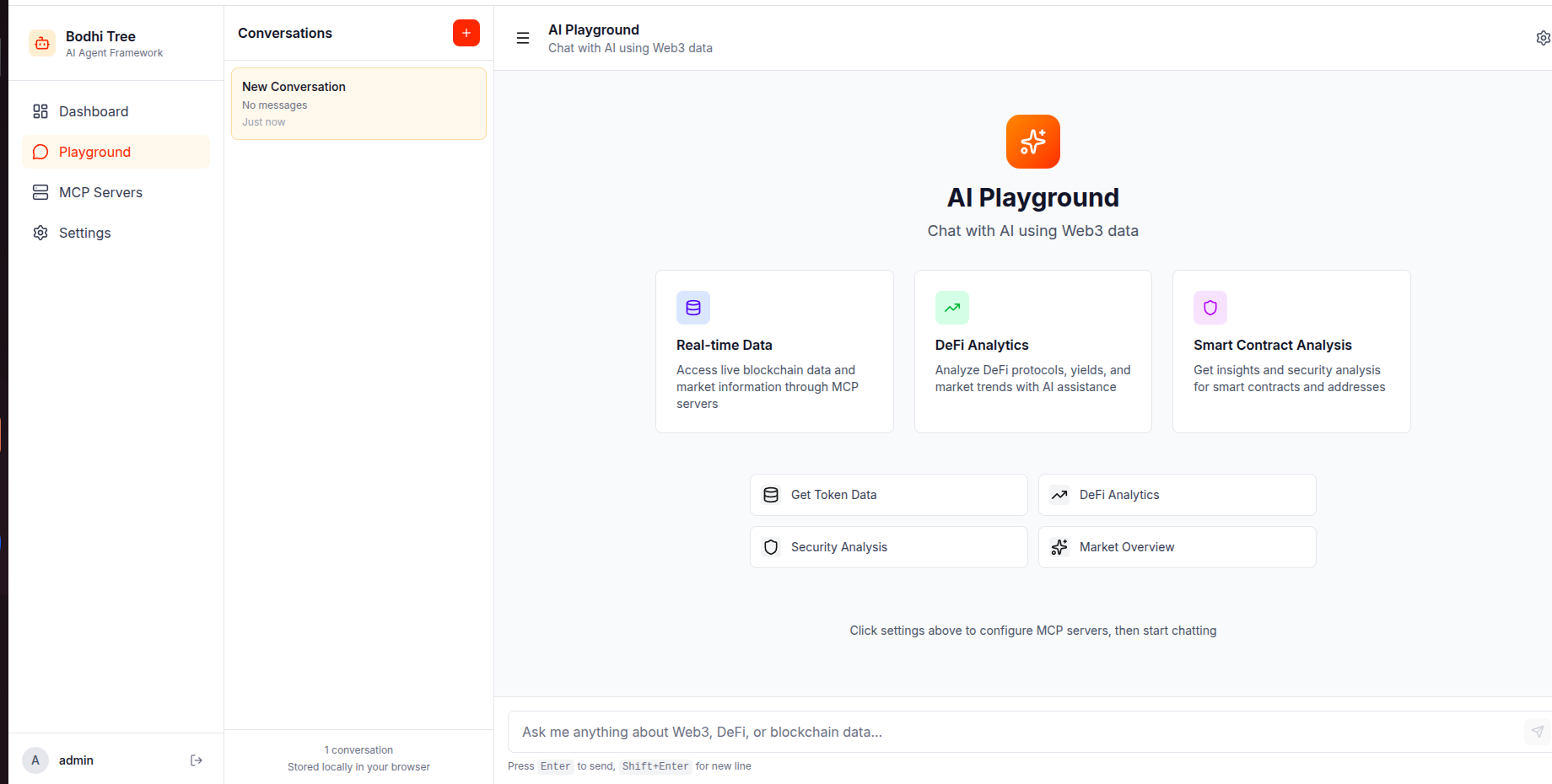1552x784 pixels.
Task: Click the Real-time Data database icon
Action: click(693, 308)
